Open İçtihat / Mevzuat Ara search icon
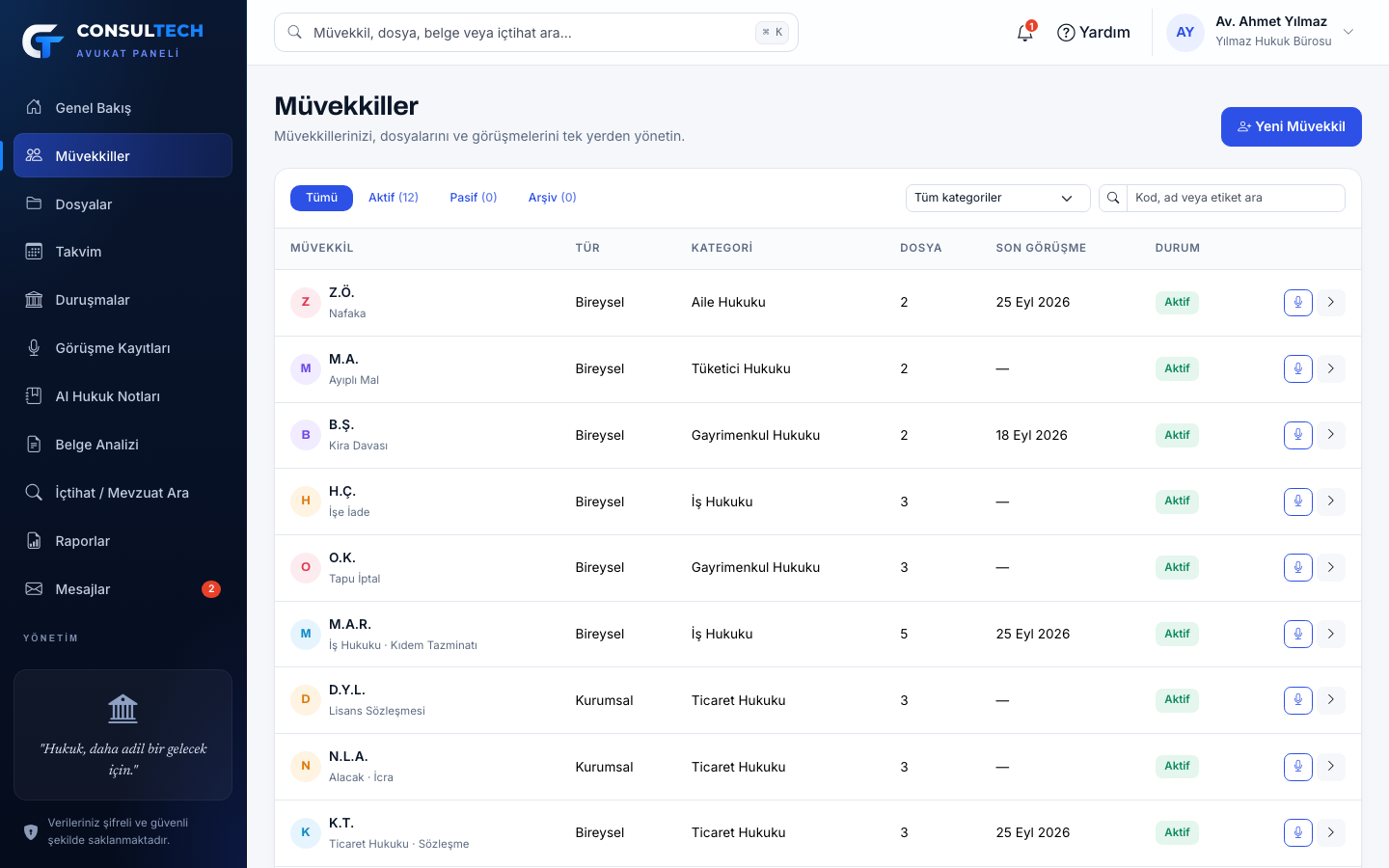Image resolution: width=1389 pixels, height=868 pixels. point(34,493)
